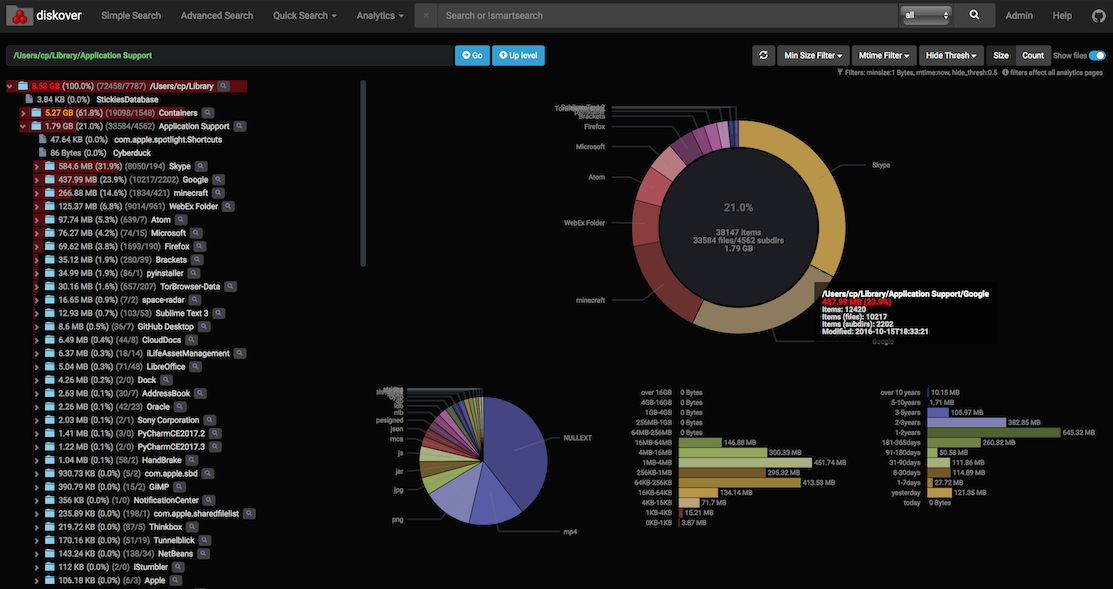Click the search magnifier button
Screen dimensions: 1113x589
click(x=975, y=15)
